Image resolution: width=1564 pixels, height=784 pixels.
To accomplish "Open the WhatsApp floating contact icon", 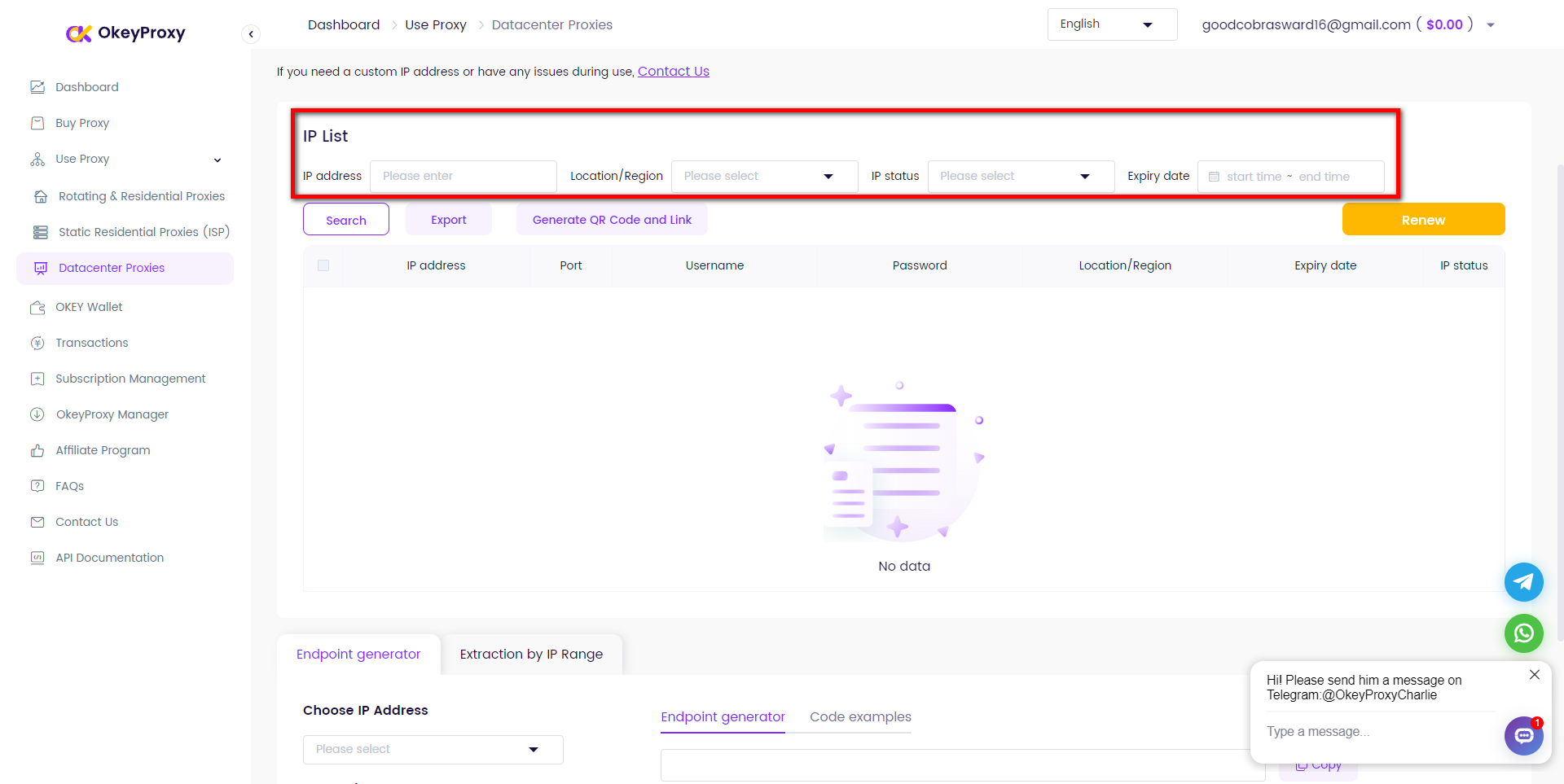I will point(1523,633).
